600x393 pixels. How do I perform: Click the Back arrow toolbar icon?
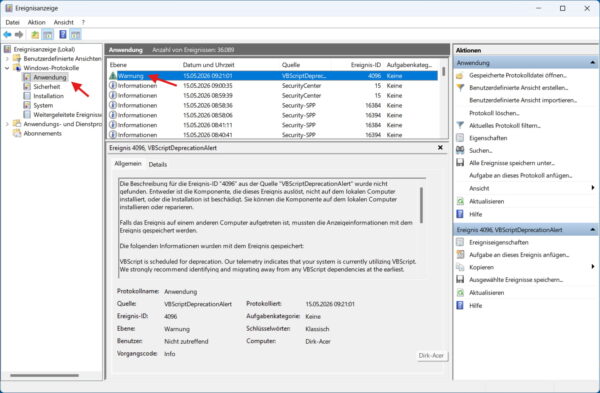(x=7, y=35)
